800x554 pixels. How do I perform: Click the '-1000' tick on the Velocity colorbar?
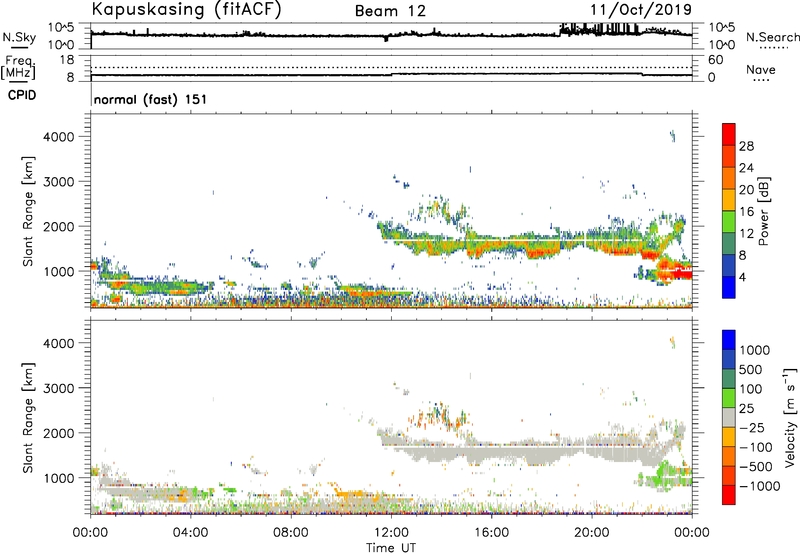tap(760, 486)
